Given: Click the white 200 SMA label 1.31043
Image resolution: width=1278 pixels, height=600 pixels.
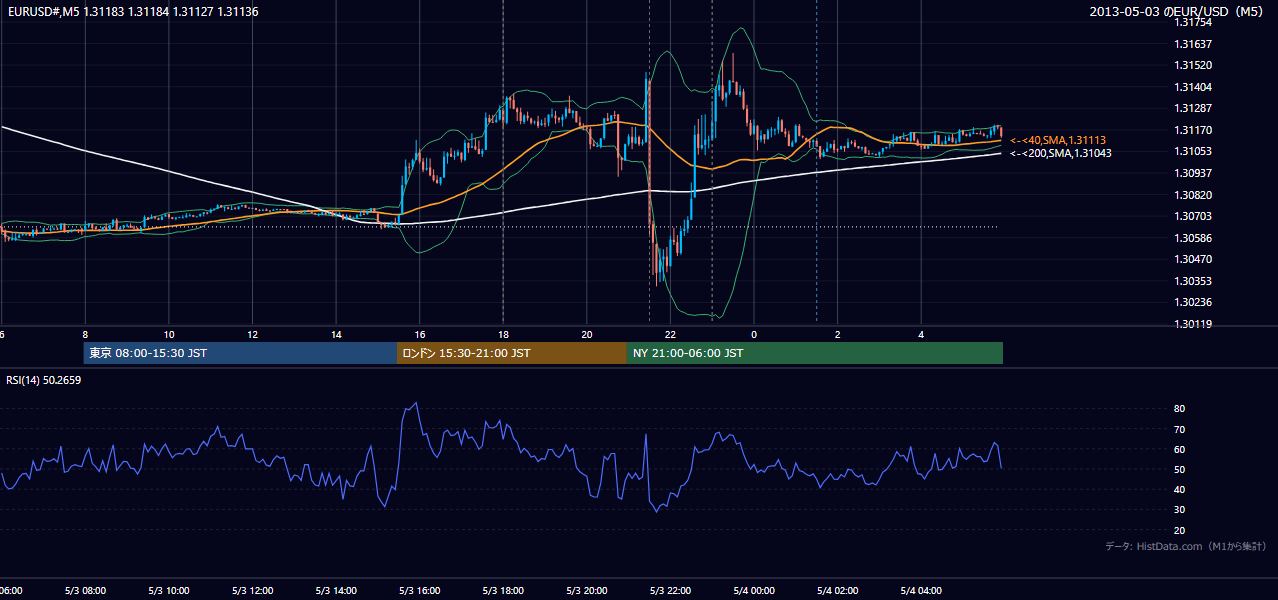Looking at the screenshot, I should [x=1061, y=153].
